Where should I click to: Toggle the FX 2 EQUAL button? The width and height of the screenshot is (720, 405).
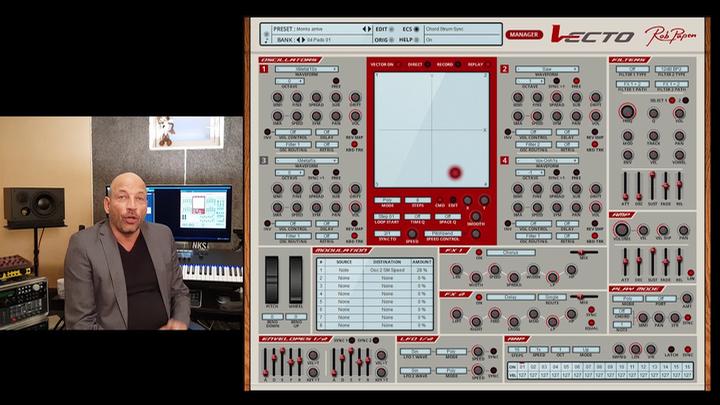[591, 322]
